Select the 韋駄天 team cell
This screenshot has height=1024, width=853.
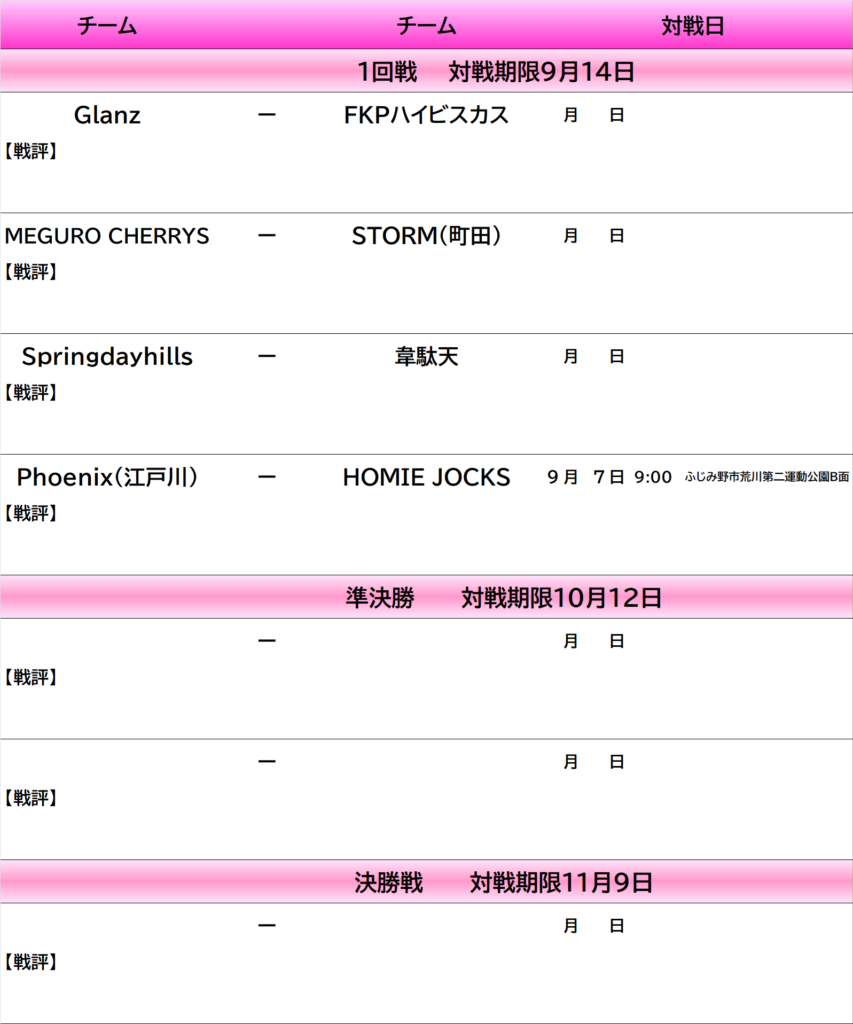coord(426,357)
